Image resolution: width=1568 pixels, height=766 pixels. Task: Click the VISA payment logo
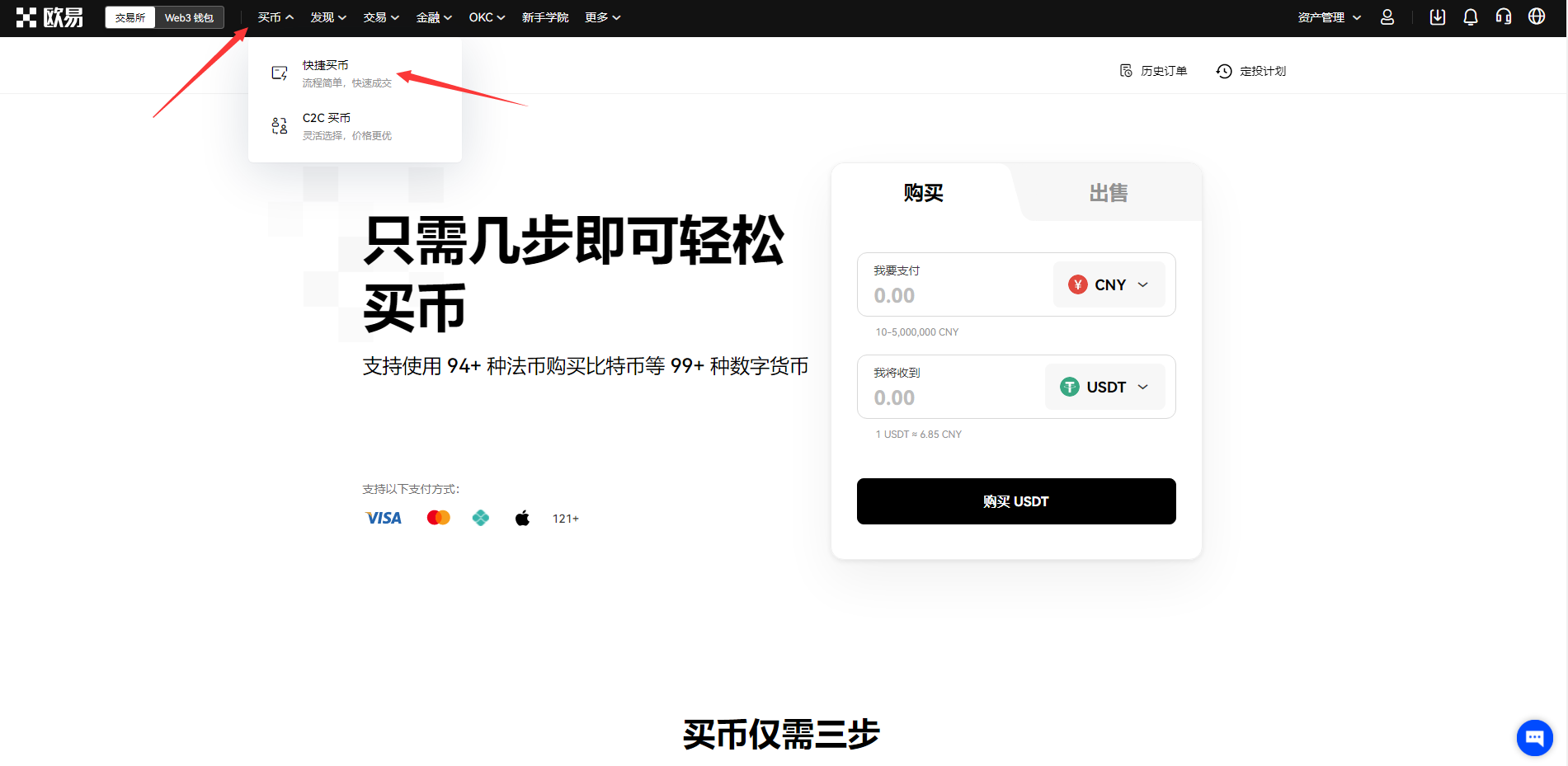(384, 518)
